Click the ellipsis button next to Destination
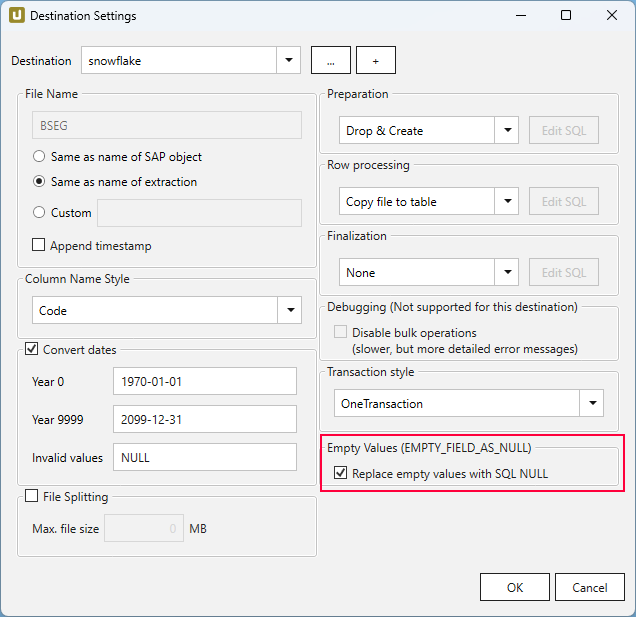Viewport: 636px width, 617px height. (331, 60)
